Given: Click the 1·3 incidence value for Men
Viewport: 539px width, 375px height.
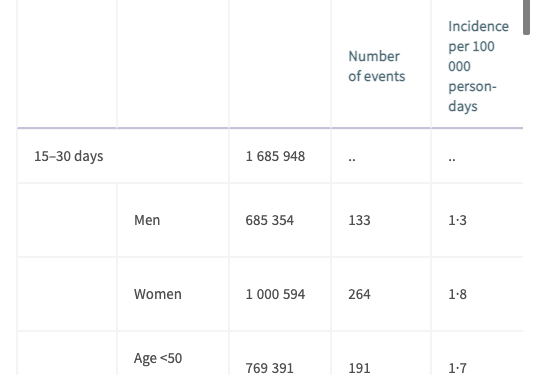Looking at the screenshot, I should [x=457, y=220].
